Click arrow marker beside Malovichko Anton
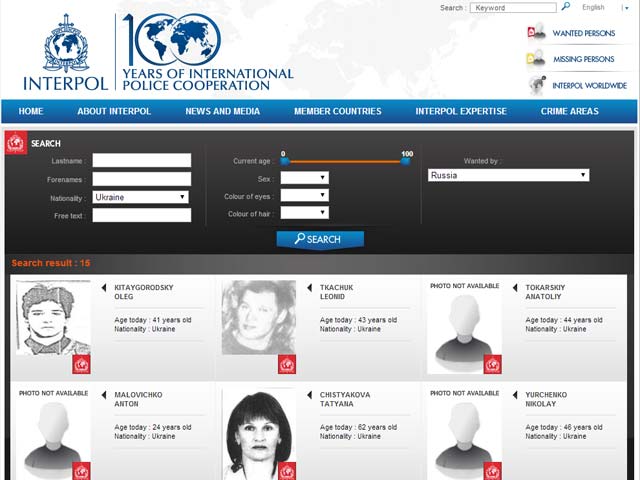This screenshot has width=640, height=480. tap(104, 395)
